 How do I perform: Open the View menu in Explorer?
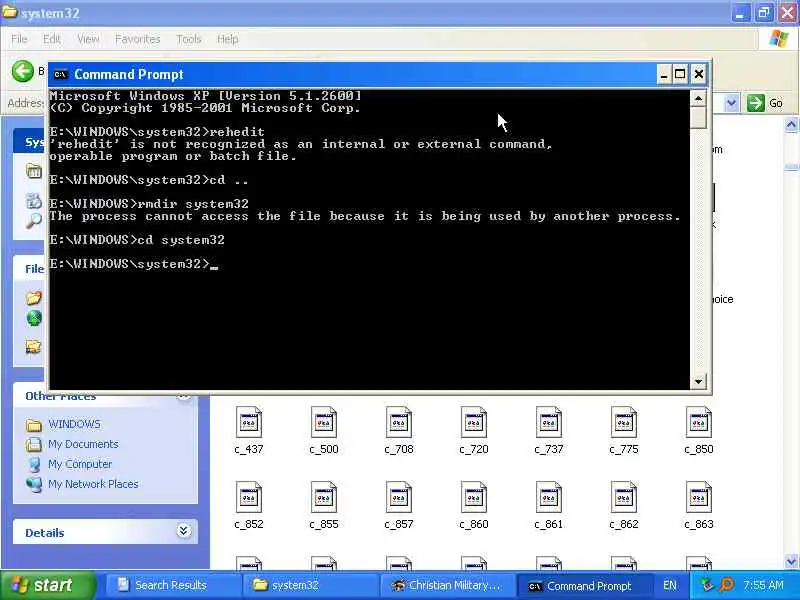point(88,39)
